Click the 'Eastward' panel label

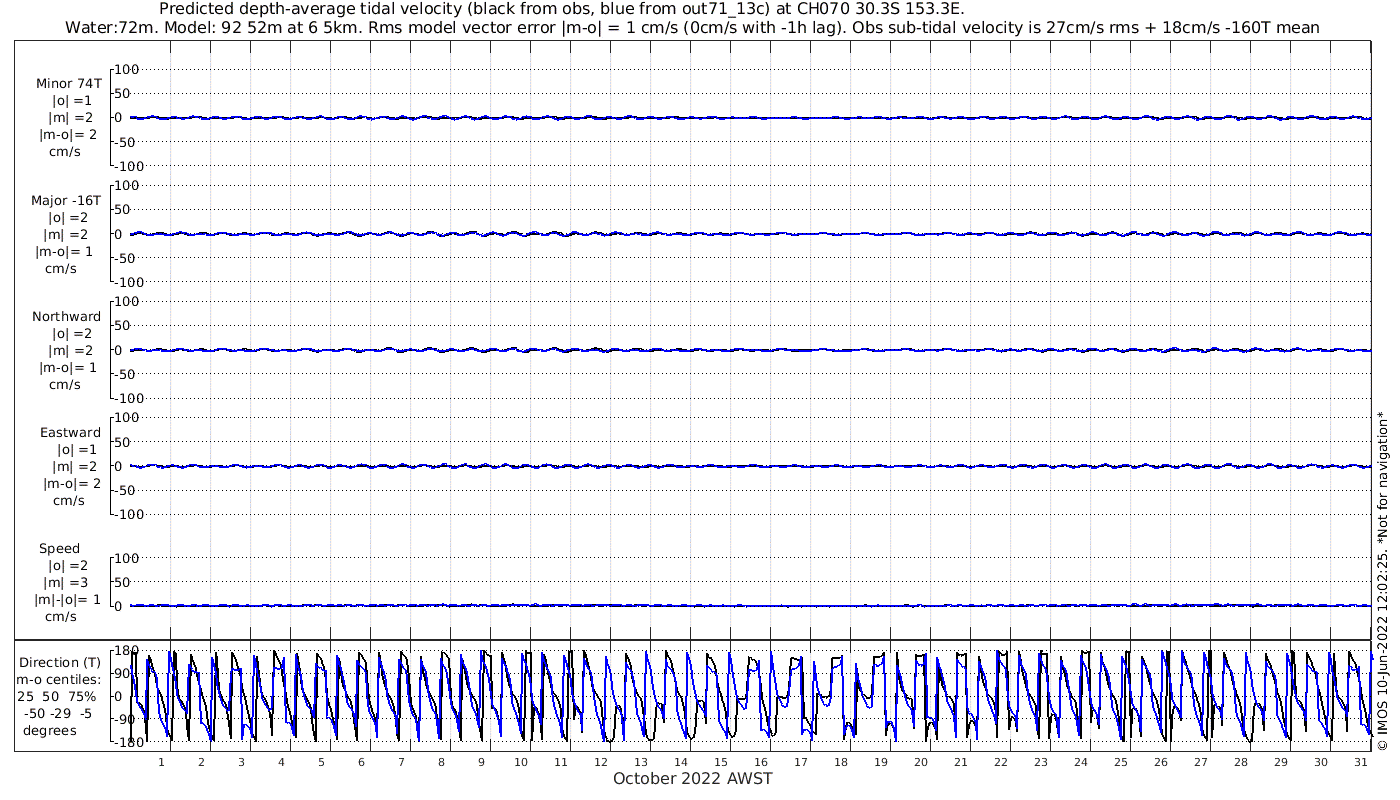tap(70, 432)
